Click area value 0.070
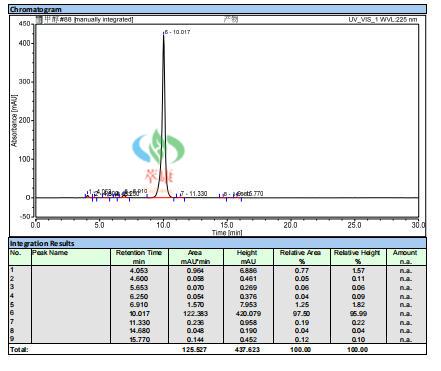The image size is (441, 371). pyautogui.click(x=195, y=288)
